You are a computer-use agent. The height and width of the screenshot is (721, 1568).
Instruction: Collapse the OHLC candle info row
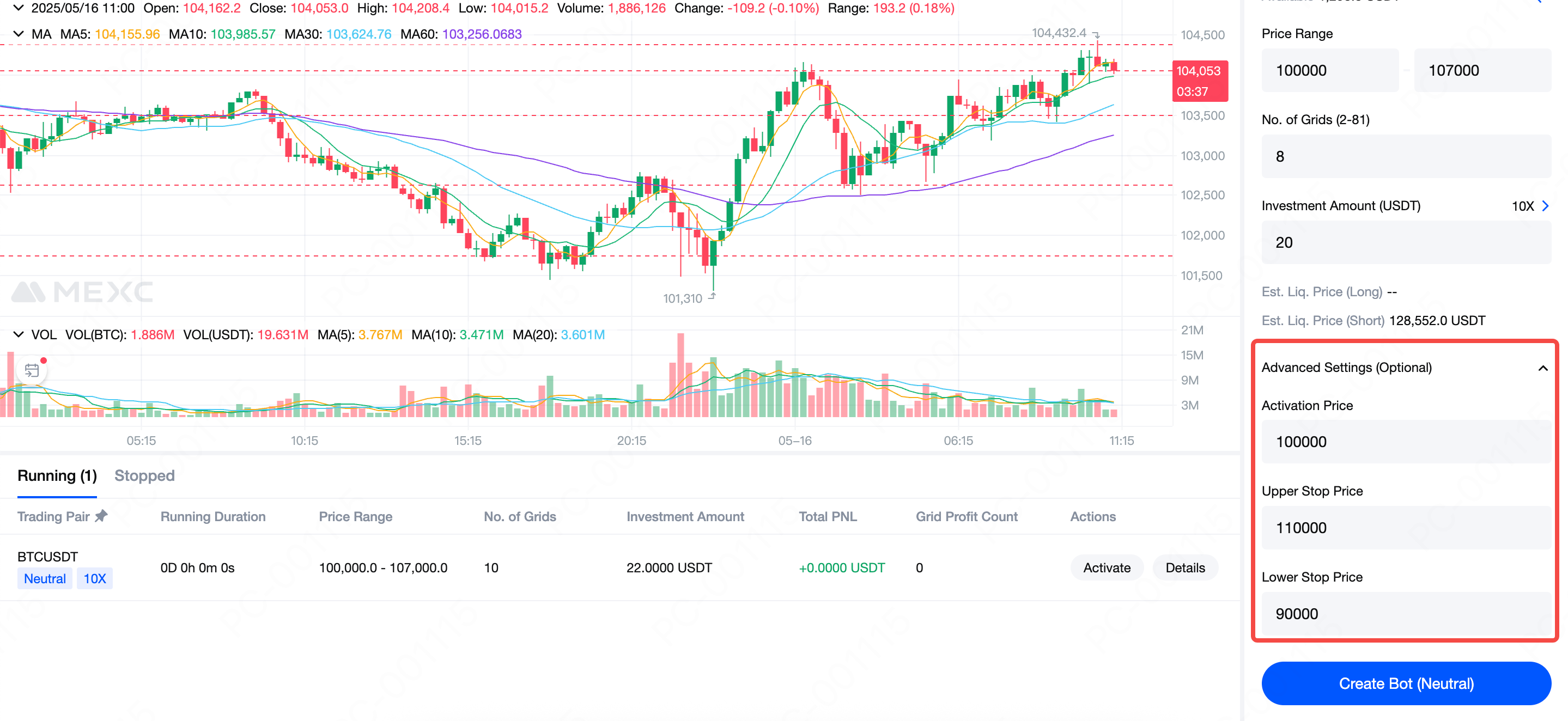pyautogui.click(x=19, y=8)
